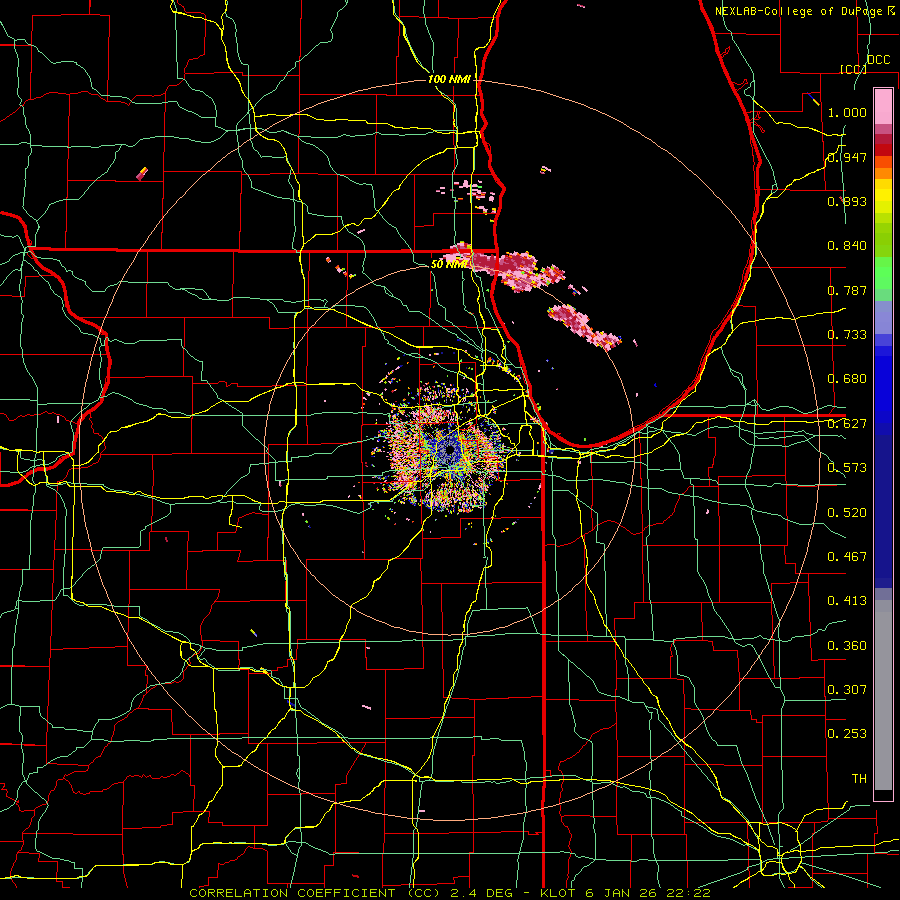Image resolution: width=900 pixels, height=900 pixels.
Task: Click the 0.413 scale value
Action: click(x=847, y=601)
